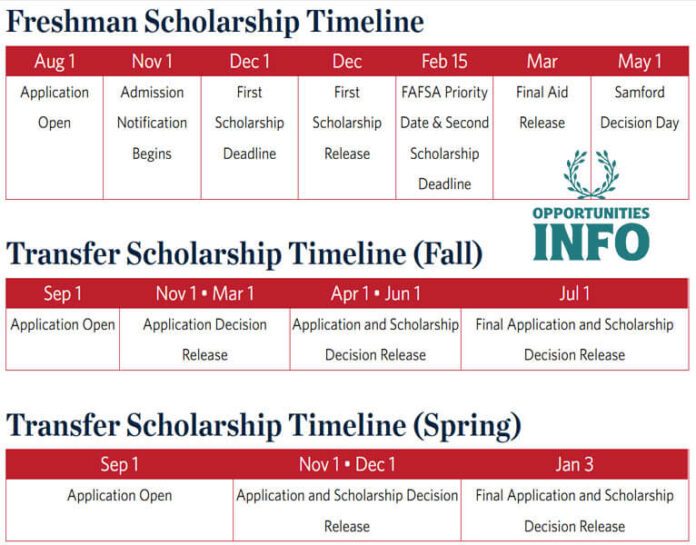Select the Final Aid Release cell

pos(542,108)
